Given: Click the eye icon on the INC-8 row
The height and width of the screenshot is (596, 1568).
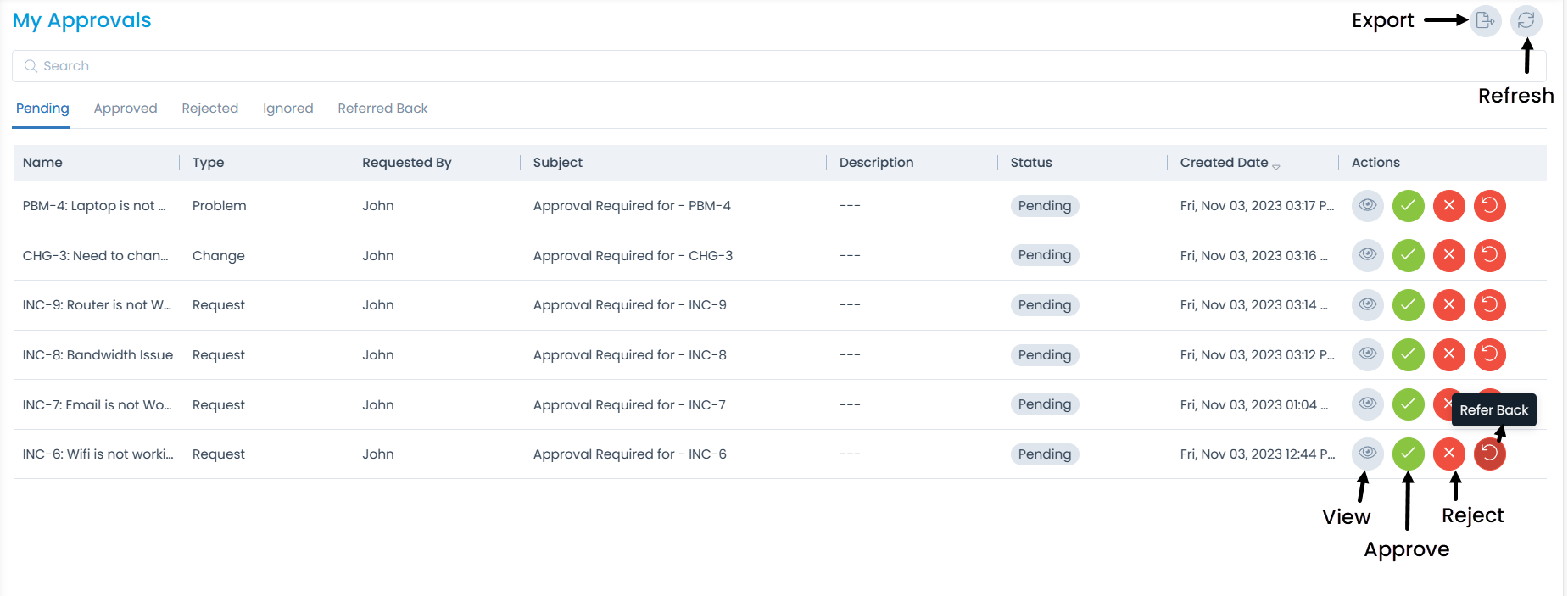Looking at the screenshot, I should pyautogui.click(x=1367, y=354).
